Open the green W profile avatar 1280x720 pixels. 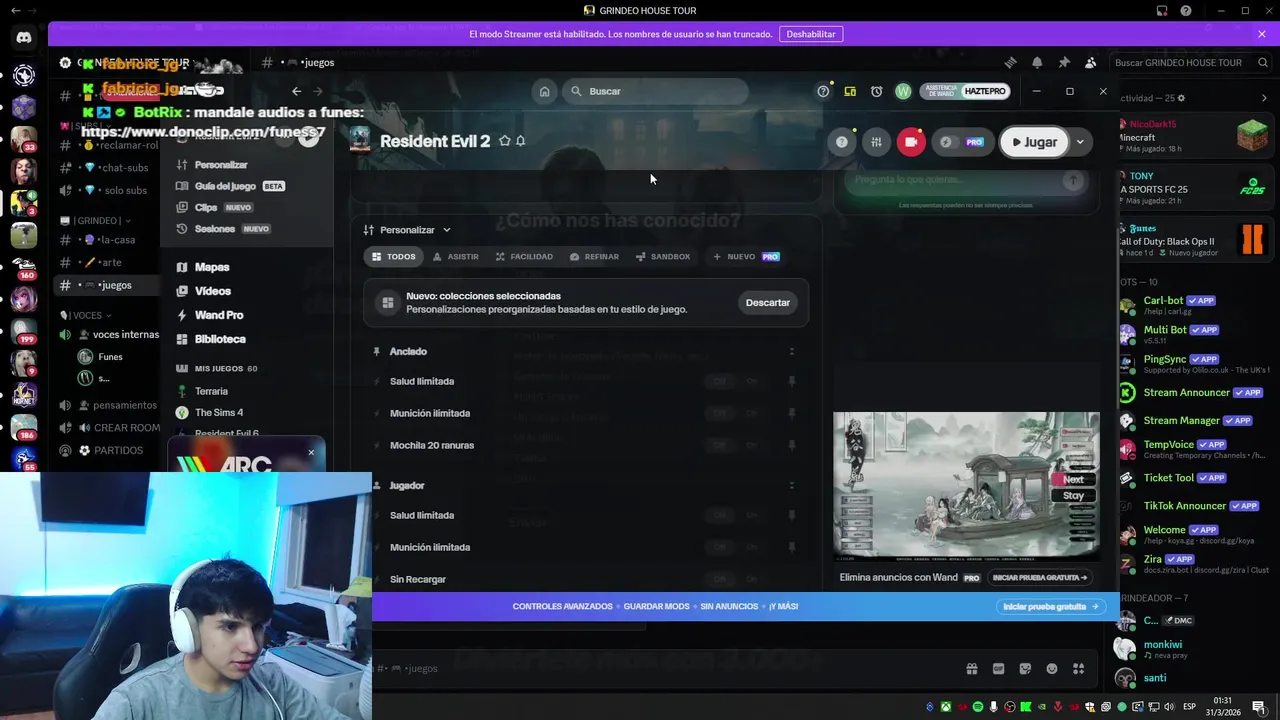903,91
